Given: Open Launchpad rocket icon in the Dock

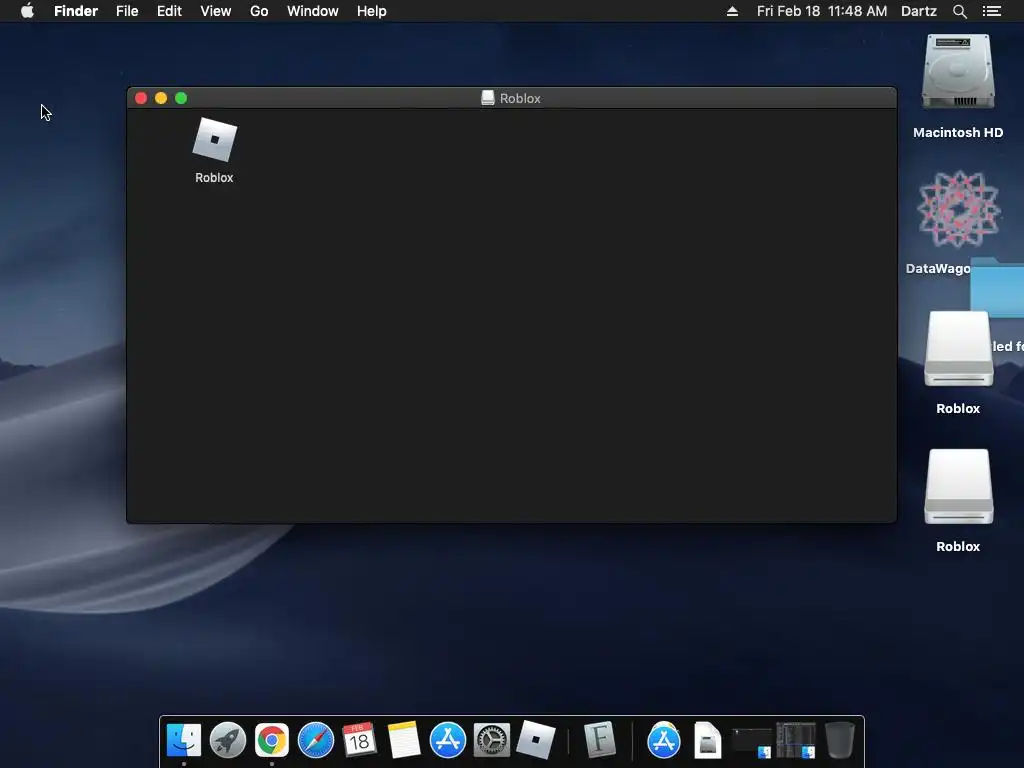Looking at the screenshot, I should (228, 740).
